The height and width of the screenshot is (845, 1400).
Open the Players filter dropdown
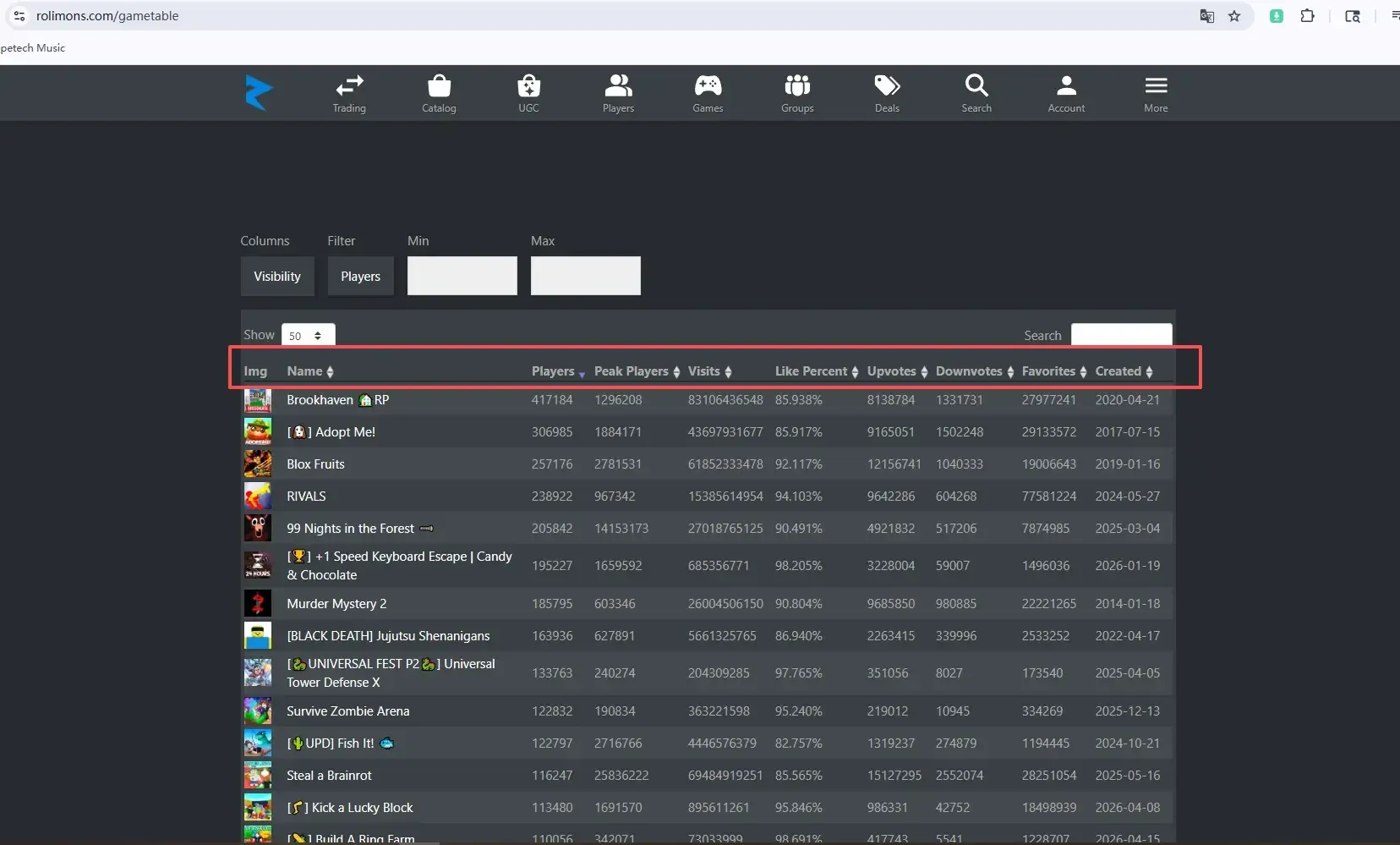tap(361, 277)
